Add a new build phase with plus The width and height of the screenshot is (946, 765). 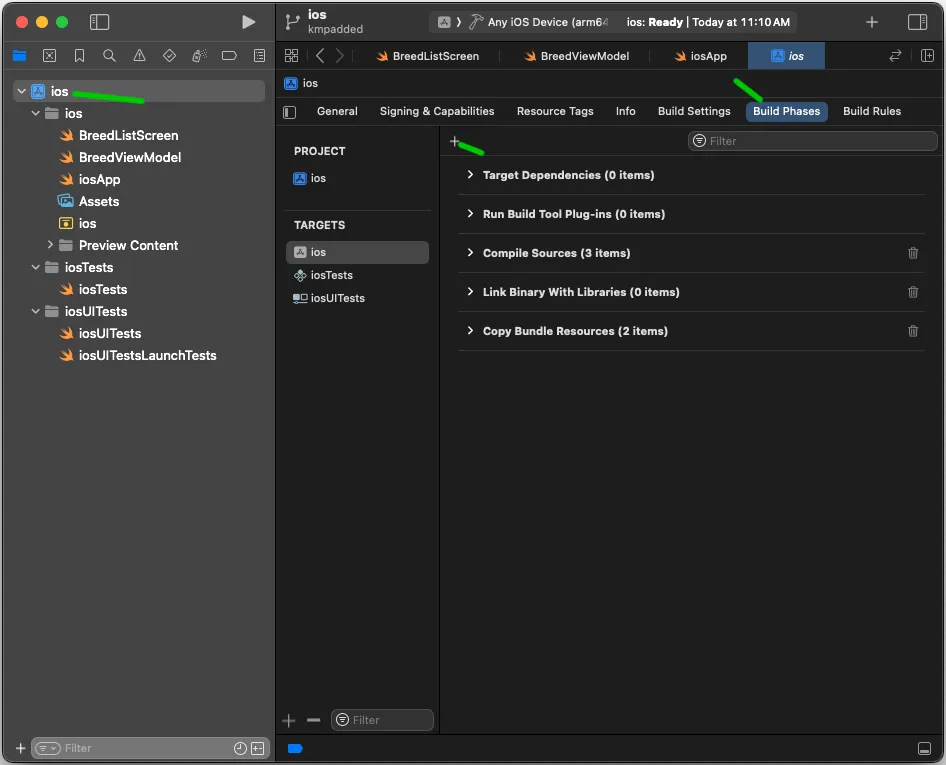pyautogui.click(x=454, y=141)
